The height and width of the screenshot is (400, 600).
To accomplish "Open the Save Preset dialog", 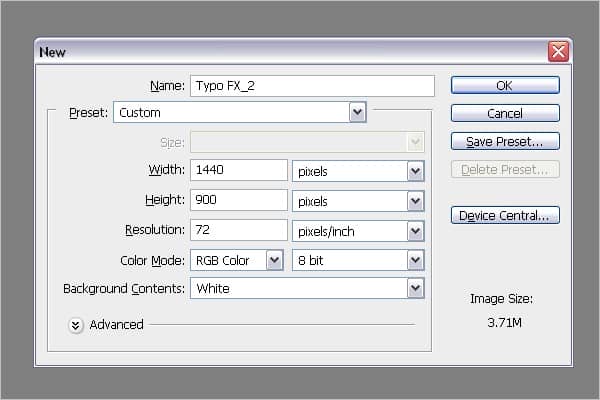I will point(505,141).
